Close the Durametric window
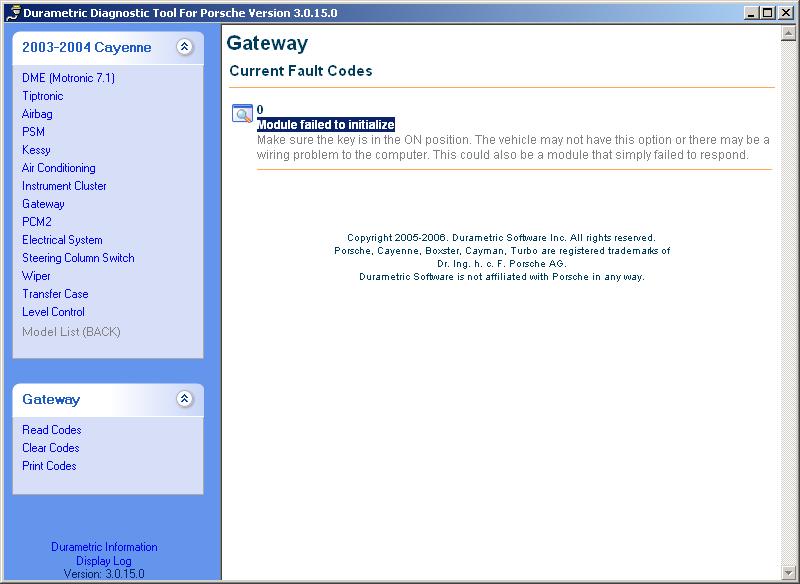The image size is (800, 584). pos(786,13)
